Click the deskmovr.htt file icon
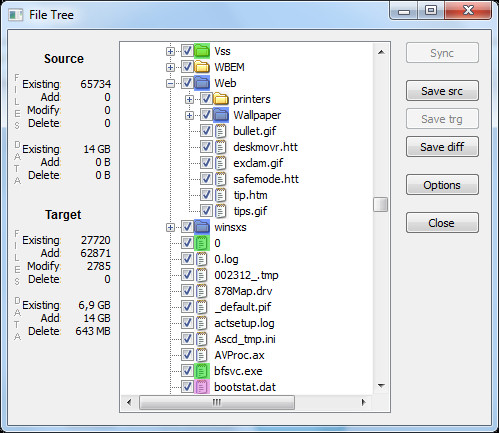The width and height of the screenshot is (499, 433). pos(220,147)
